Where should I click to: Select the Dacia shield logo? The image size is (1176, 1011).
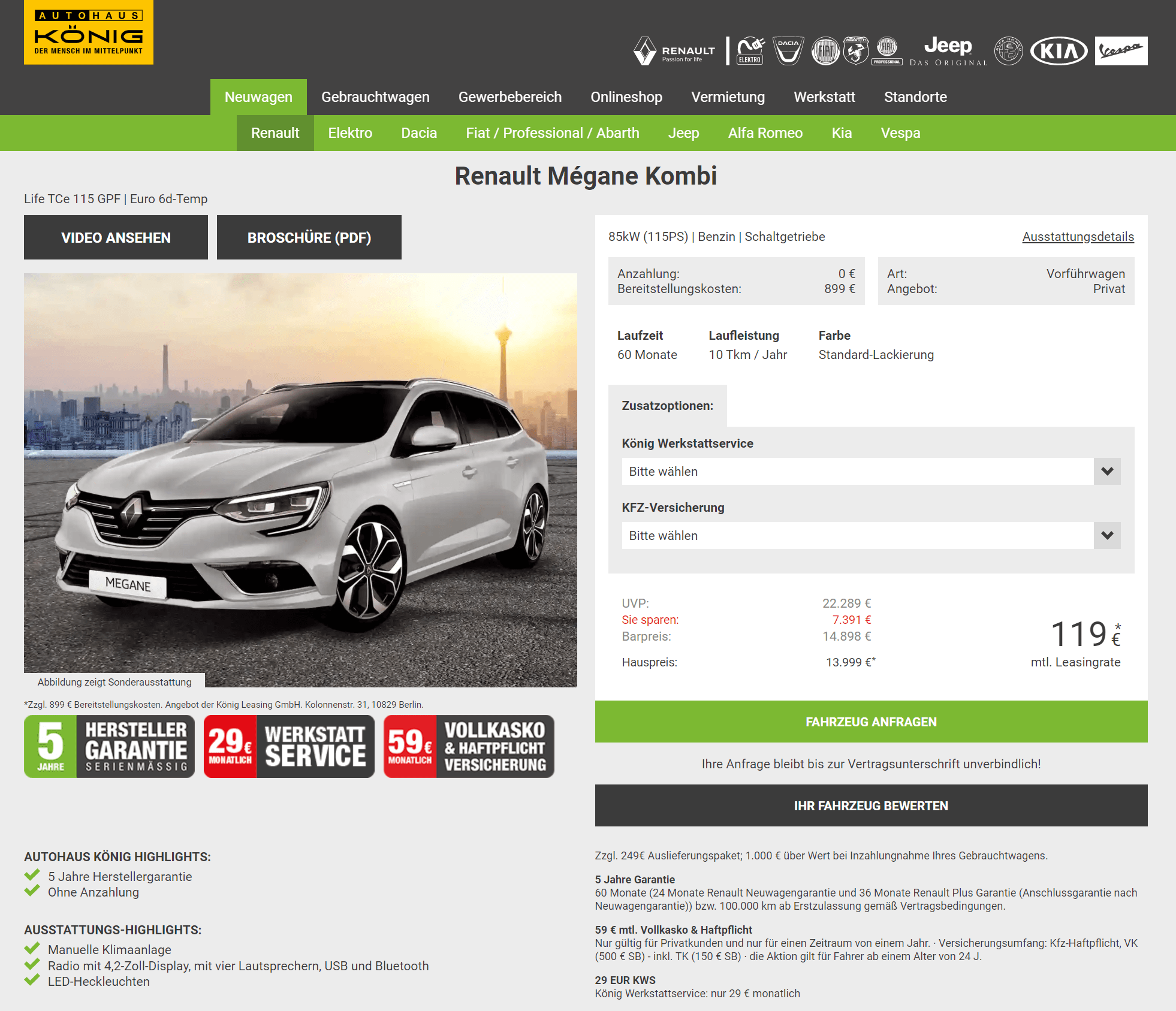(x=788, y=51)
